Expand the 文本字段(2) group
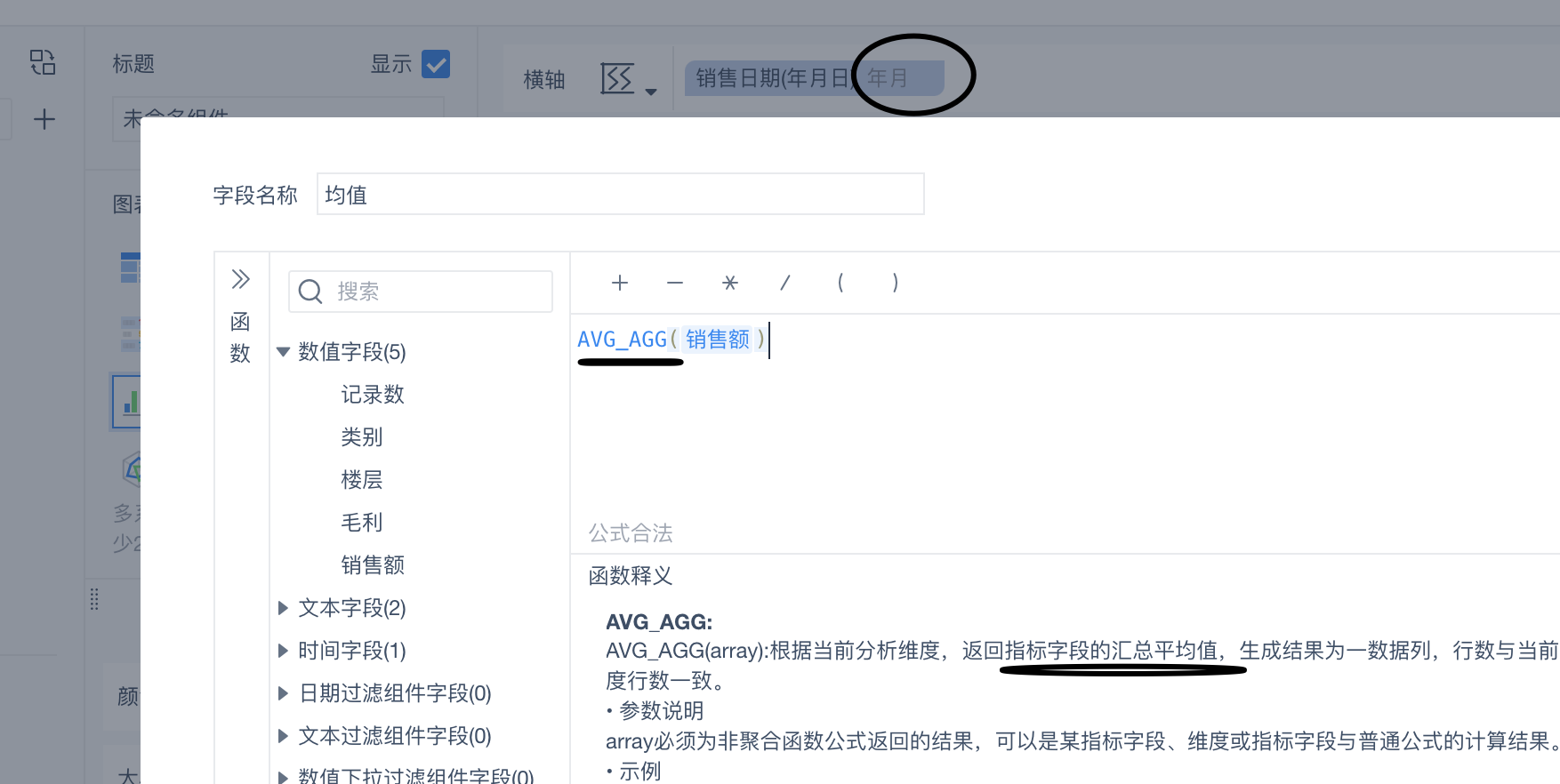 [283, 608]
